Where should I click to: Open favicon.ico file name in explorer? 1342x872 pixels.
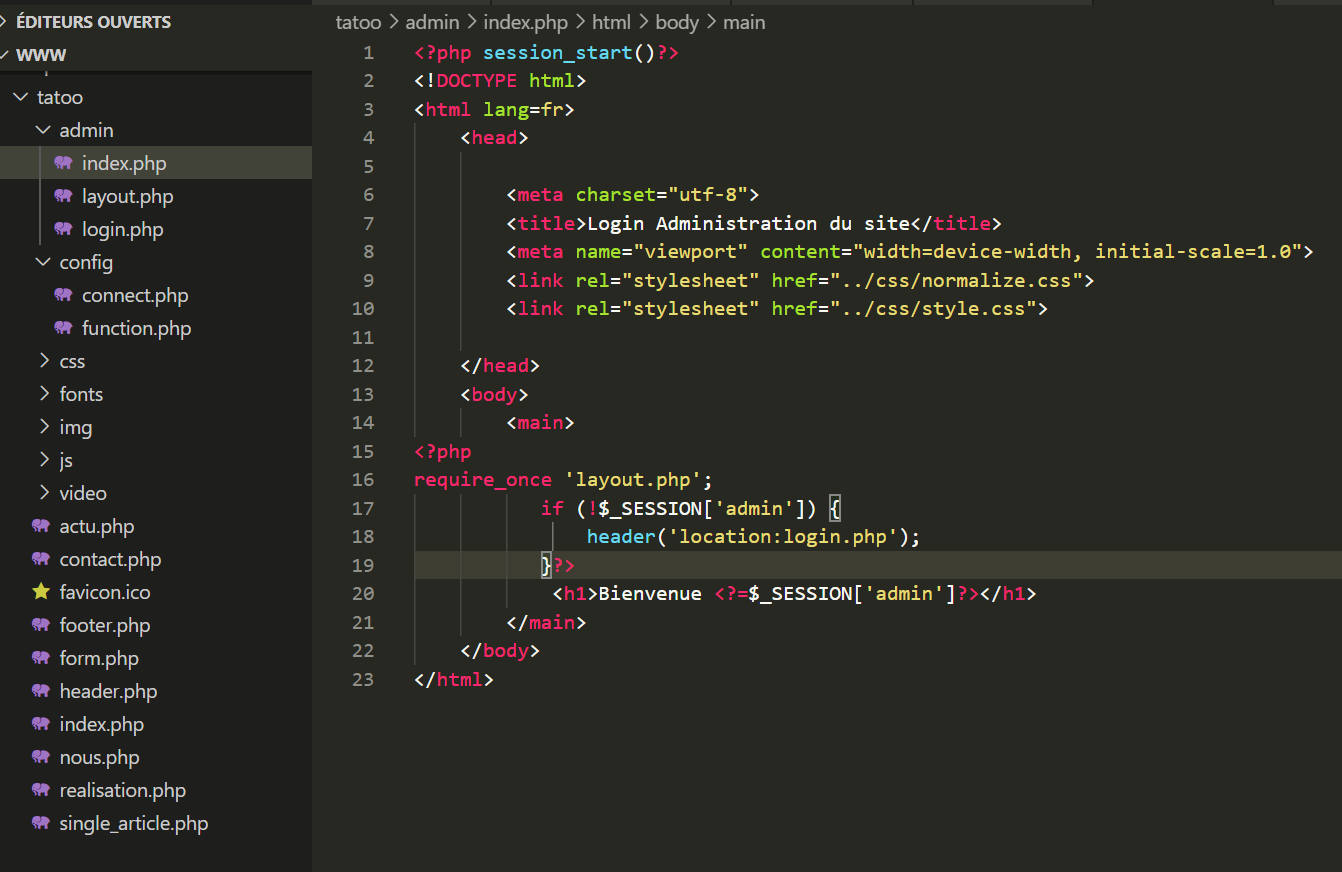pyautogui.click(x=105, y=592)
